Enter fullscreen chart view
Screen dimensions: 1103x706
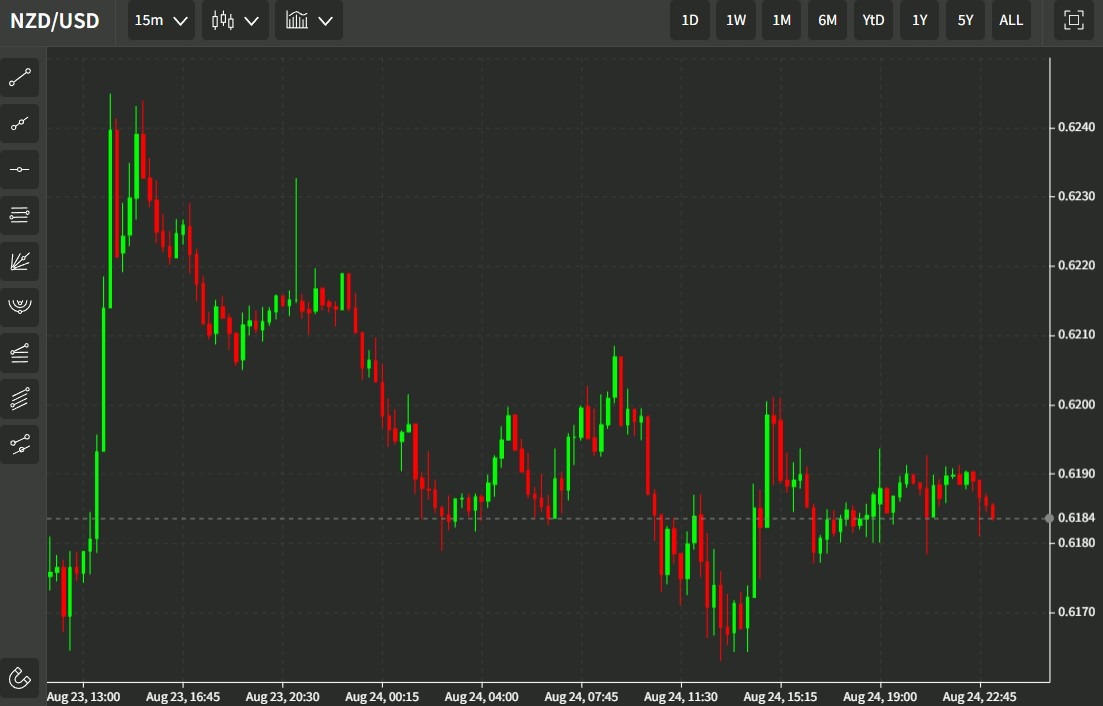[x=1073, y=20]
